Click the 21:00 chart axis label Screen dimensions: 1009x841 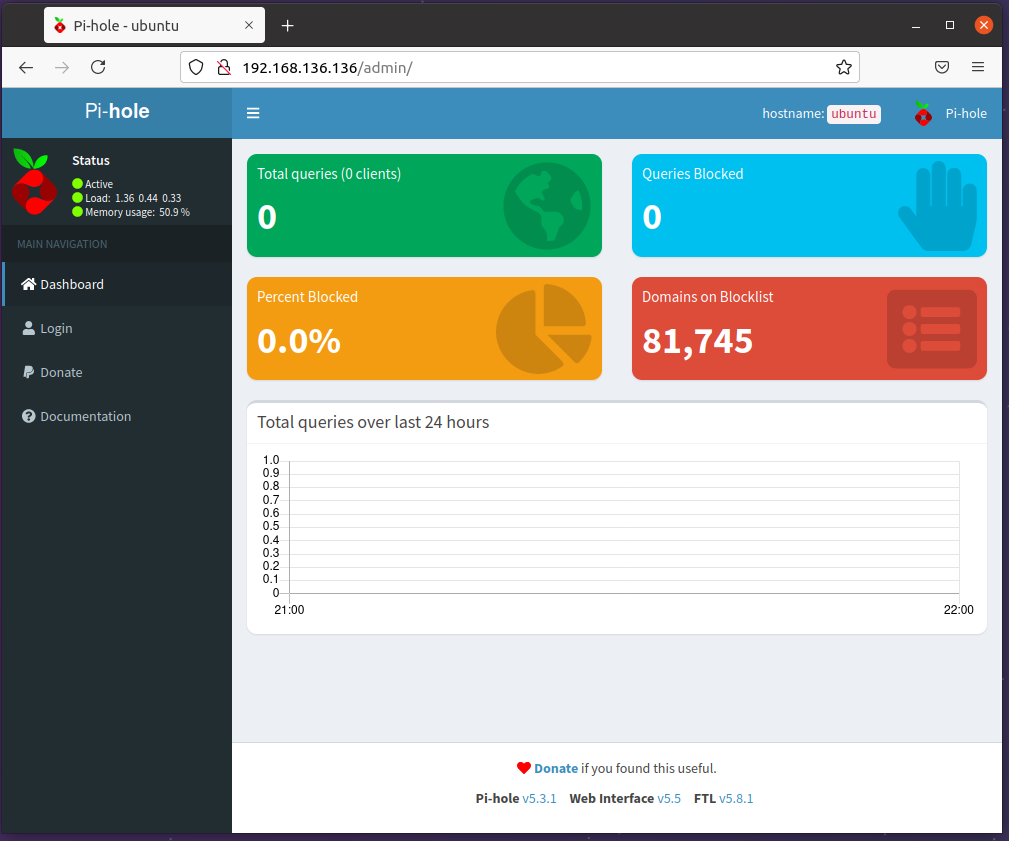(x=290, y=610)
